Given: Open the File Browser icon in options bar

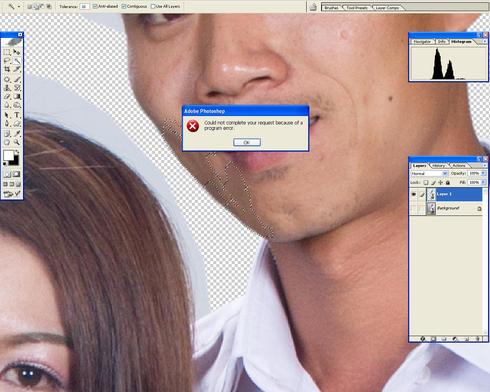Looking at the screenshot, I should pos(313,7).
